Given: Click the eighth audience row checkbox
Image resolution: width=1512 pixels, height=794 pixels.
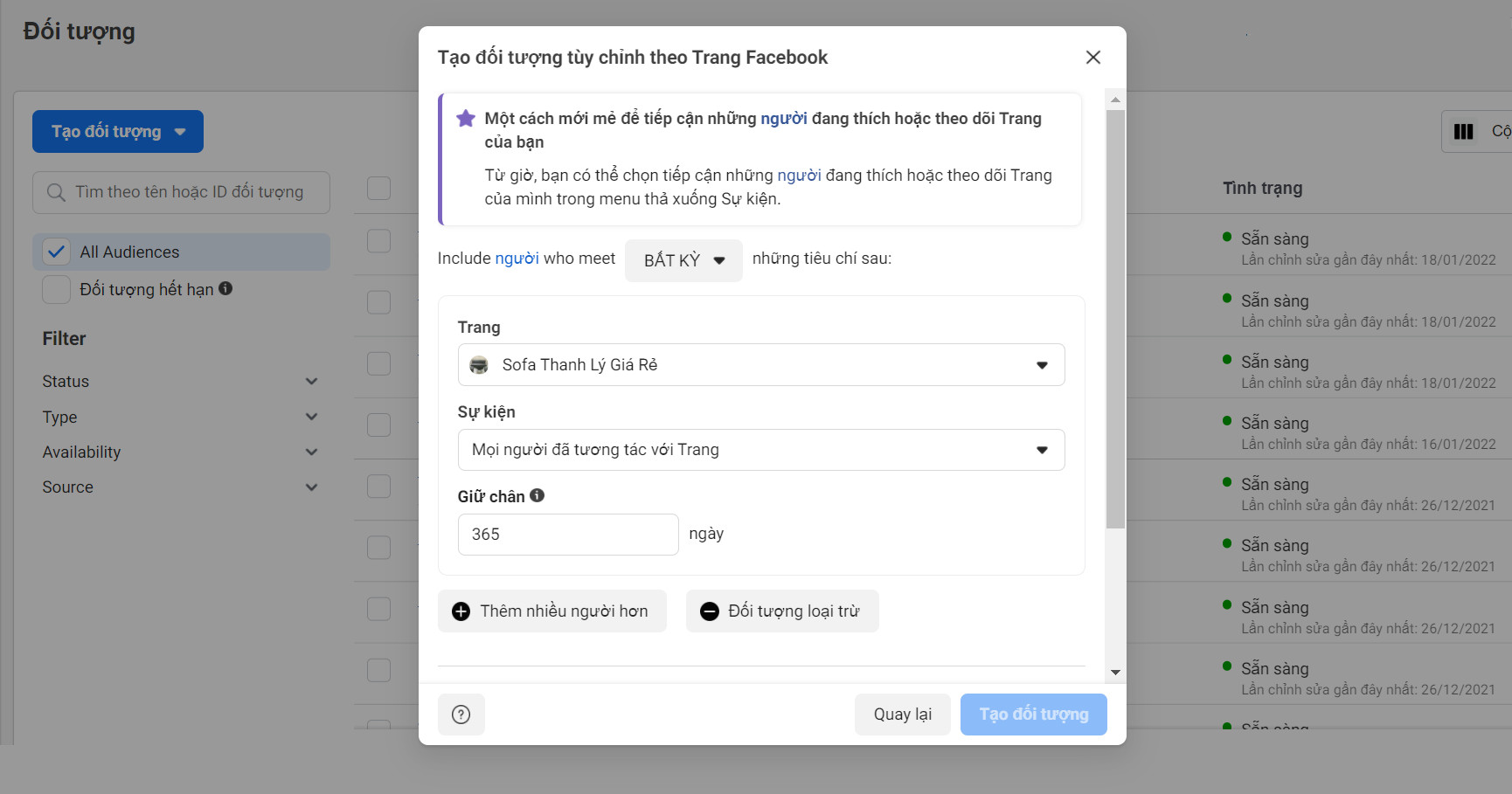Looking at the screenshot, I should click(378, 670).
